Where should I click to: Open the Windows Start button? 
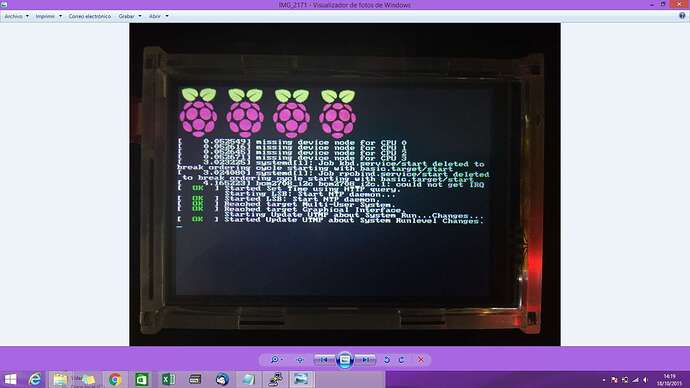[10, 379]
